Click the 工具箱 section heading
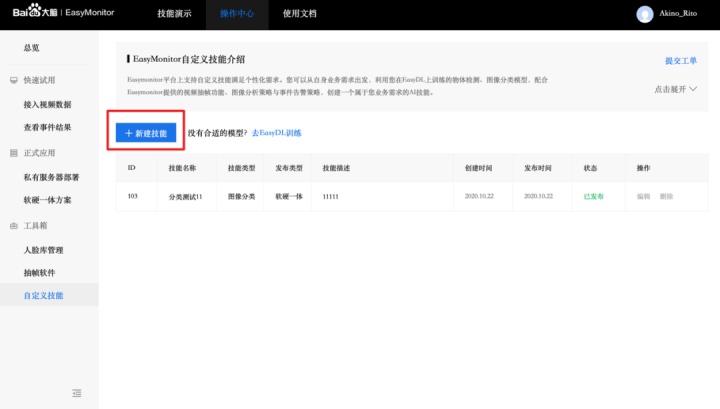 click(x=35, y=226)
